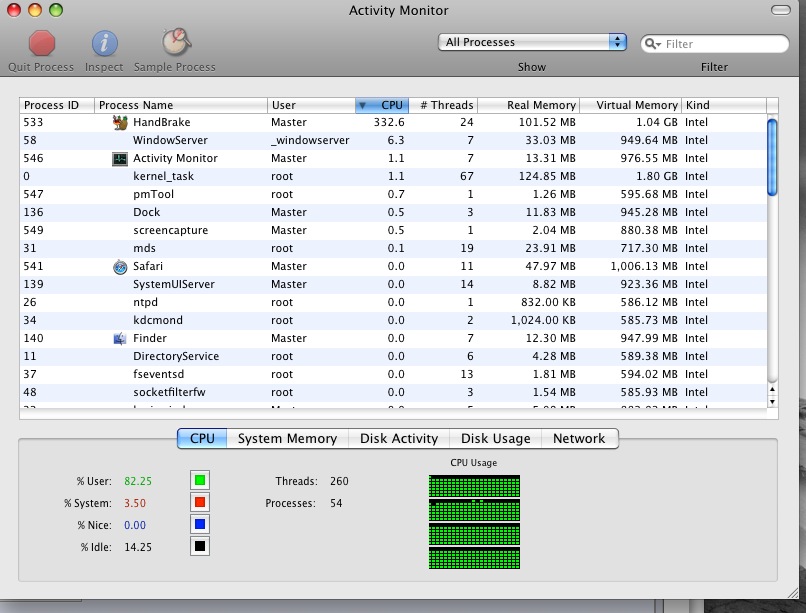
Task: Click the window resize grip corner
Action: tap(793, 592)
